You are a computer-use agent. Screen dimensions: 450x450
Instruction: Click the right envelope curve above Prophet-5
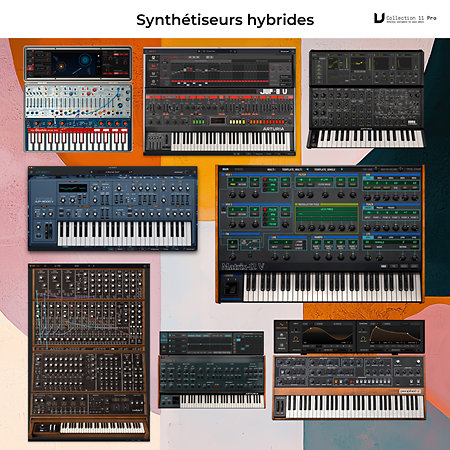point(395,335)
